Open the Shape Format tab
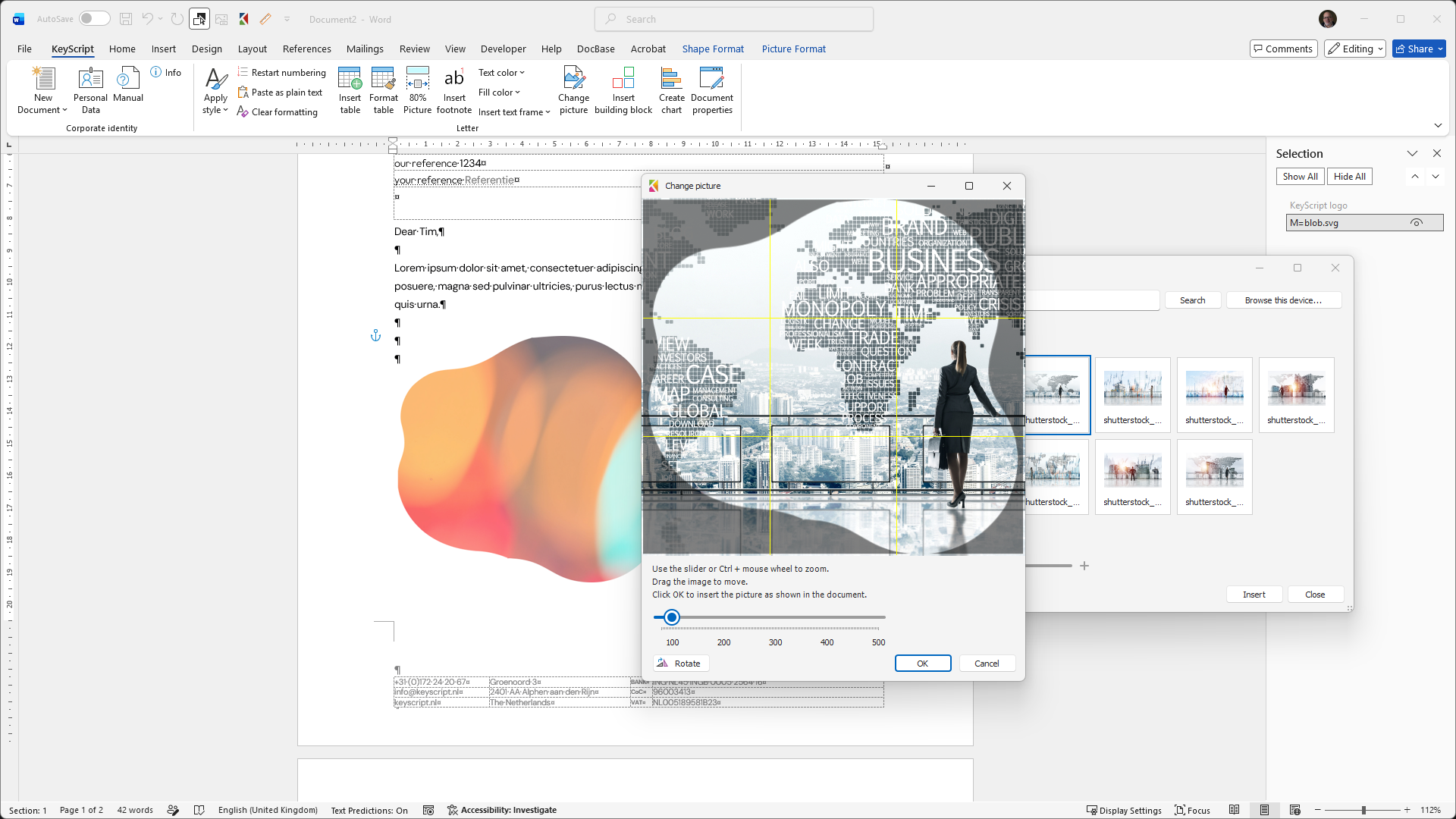The height and width of the screenshot is (819, 1456). point(713,49)
